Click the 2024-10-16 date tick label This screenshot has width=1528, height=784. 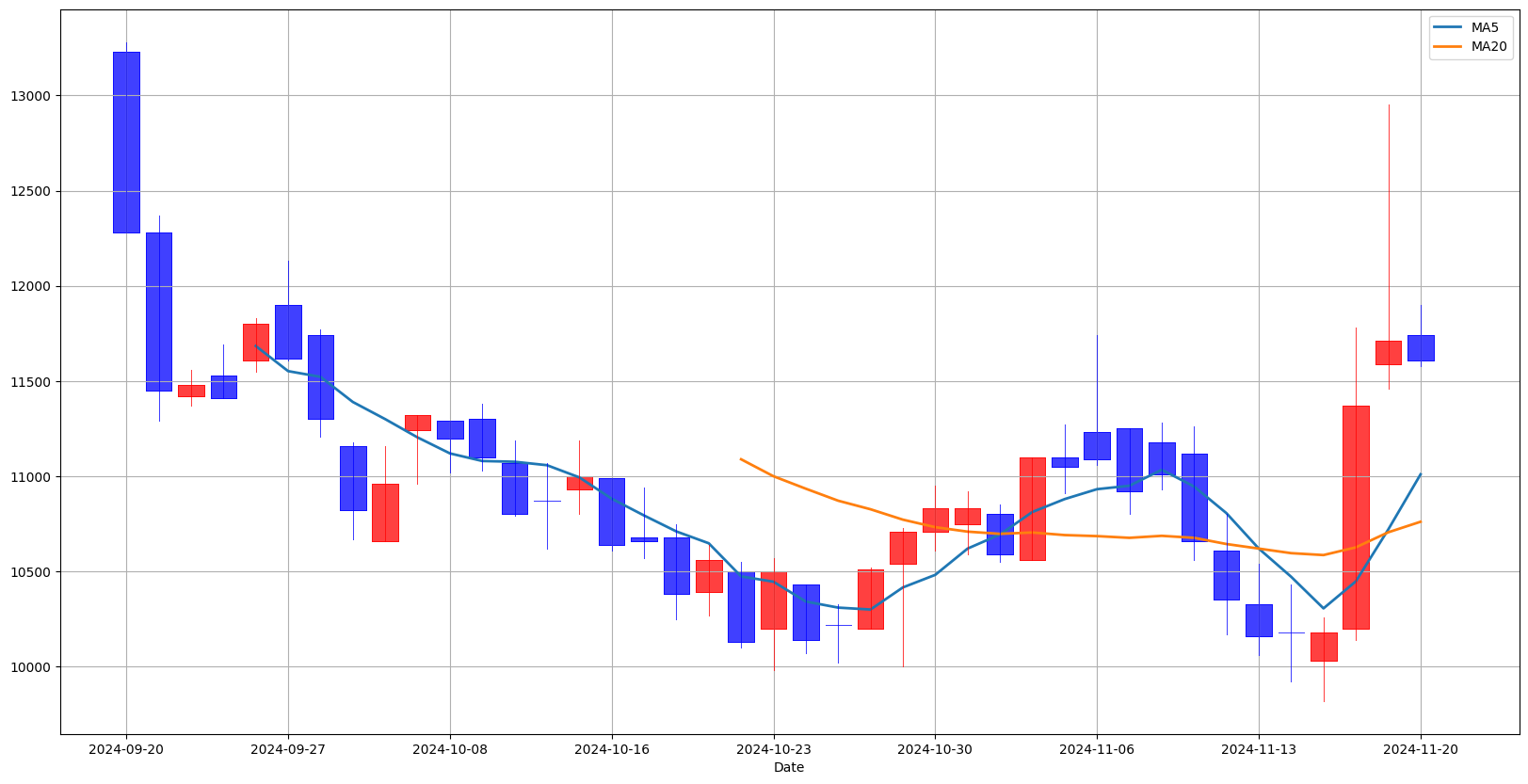point(612,749)
